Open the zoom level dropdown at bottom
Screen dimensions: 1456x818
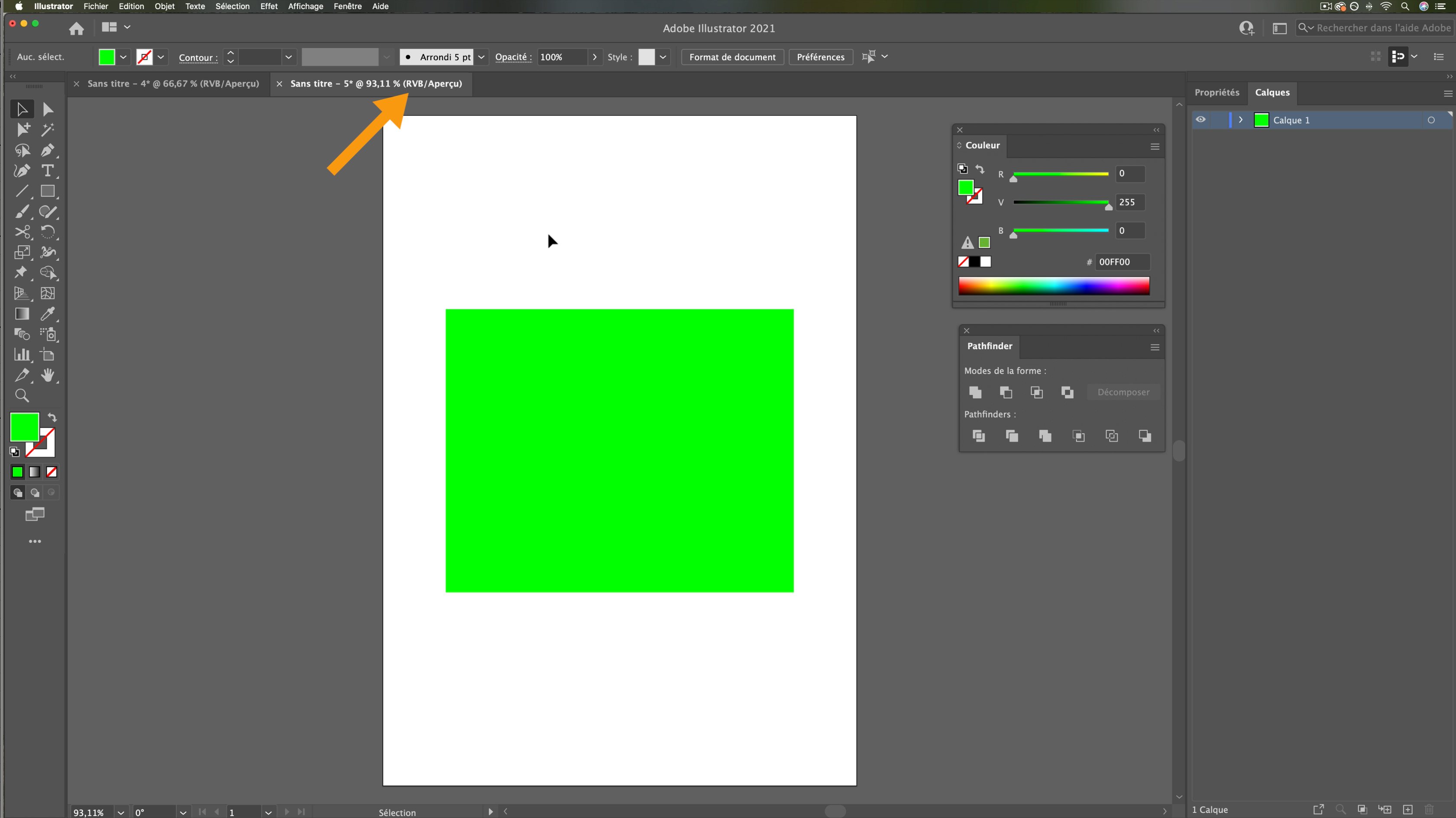[x=120, y=812]
